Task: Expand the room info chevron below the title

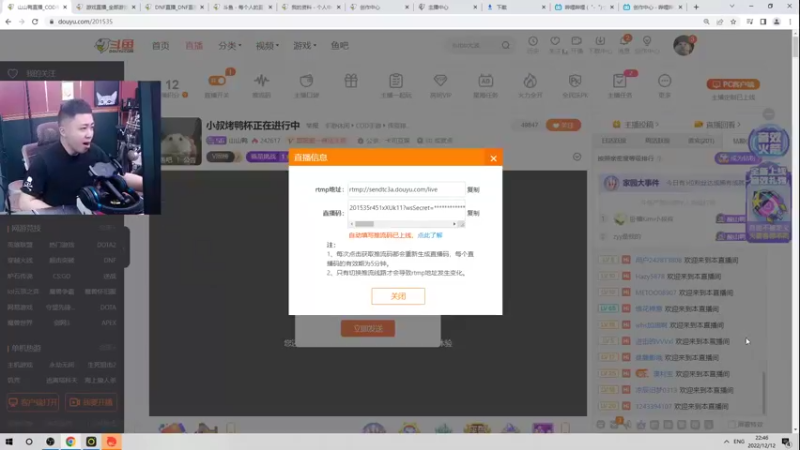Action: pos(577,157)
